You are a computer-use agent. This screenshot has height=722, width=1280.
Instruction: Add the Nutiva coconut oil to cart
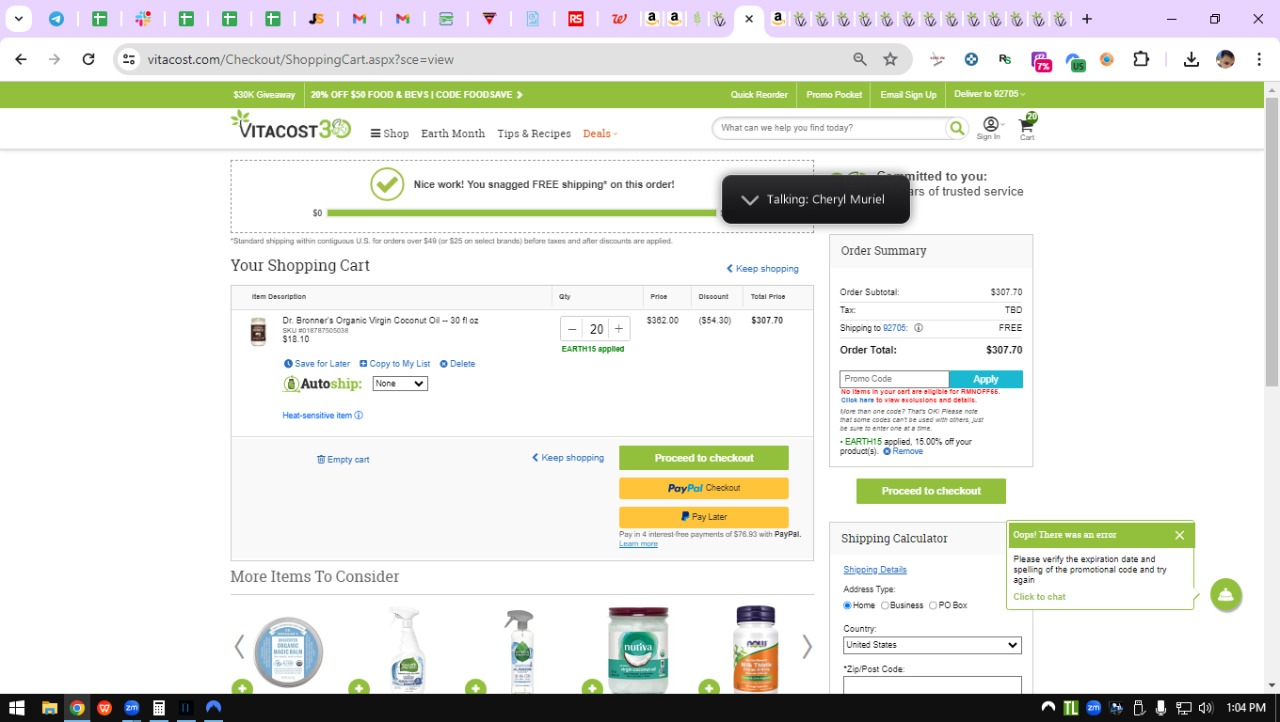click(592, 688)
